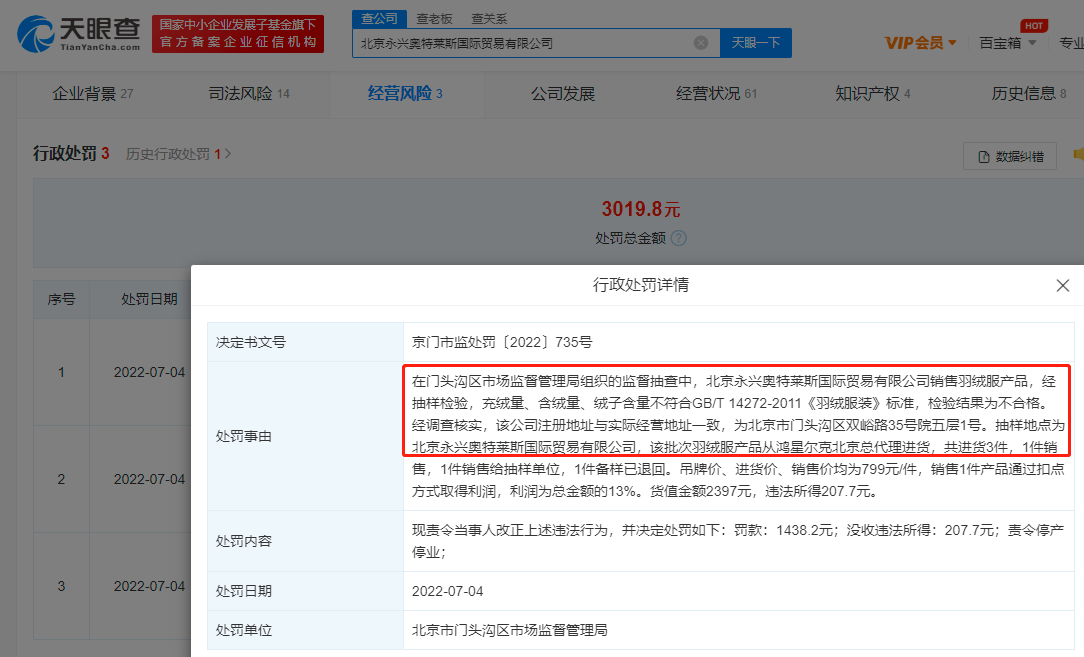Open the 司法风险 tab
This screenshot has height=657, width=1084.
pyautogui.click(x=248, y=94)
